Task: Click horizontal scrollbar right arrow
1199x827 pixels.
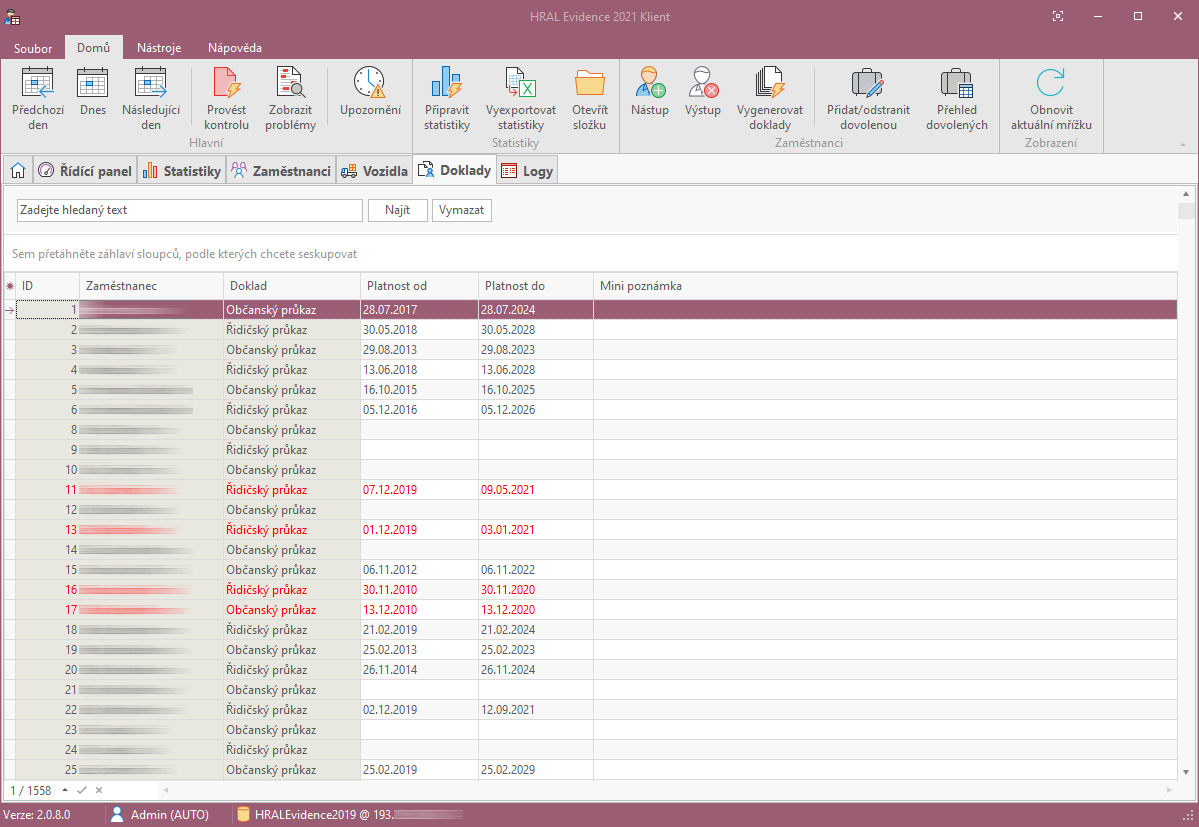Action: (1169, 790)
